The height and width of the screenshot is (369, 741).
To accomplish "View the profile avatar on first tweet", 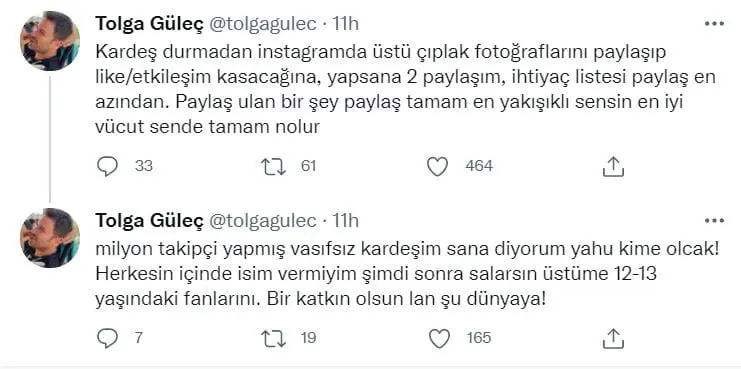I will point(50,41).
